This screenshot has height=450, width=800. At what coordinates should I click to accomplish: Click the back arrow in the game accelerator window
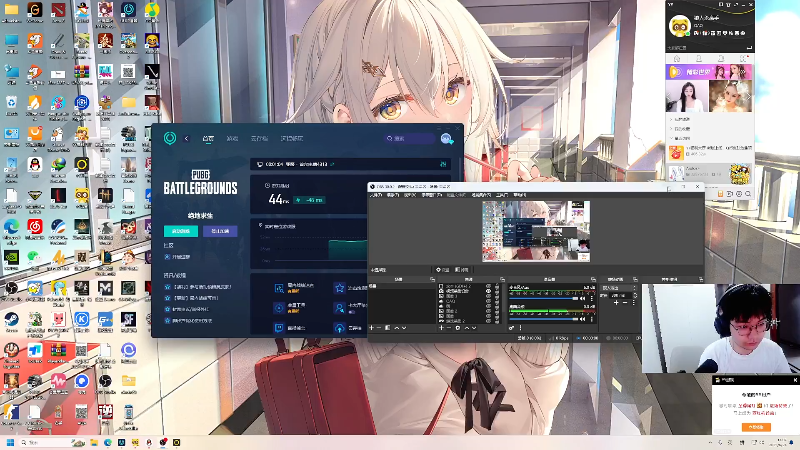[186, 138]
